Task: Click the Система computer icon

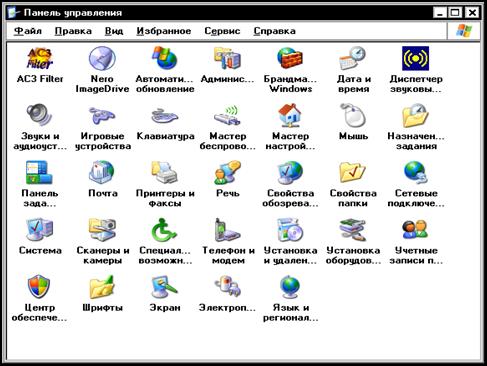Action: [40, 230]
